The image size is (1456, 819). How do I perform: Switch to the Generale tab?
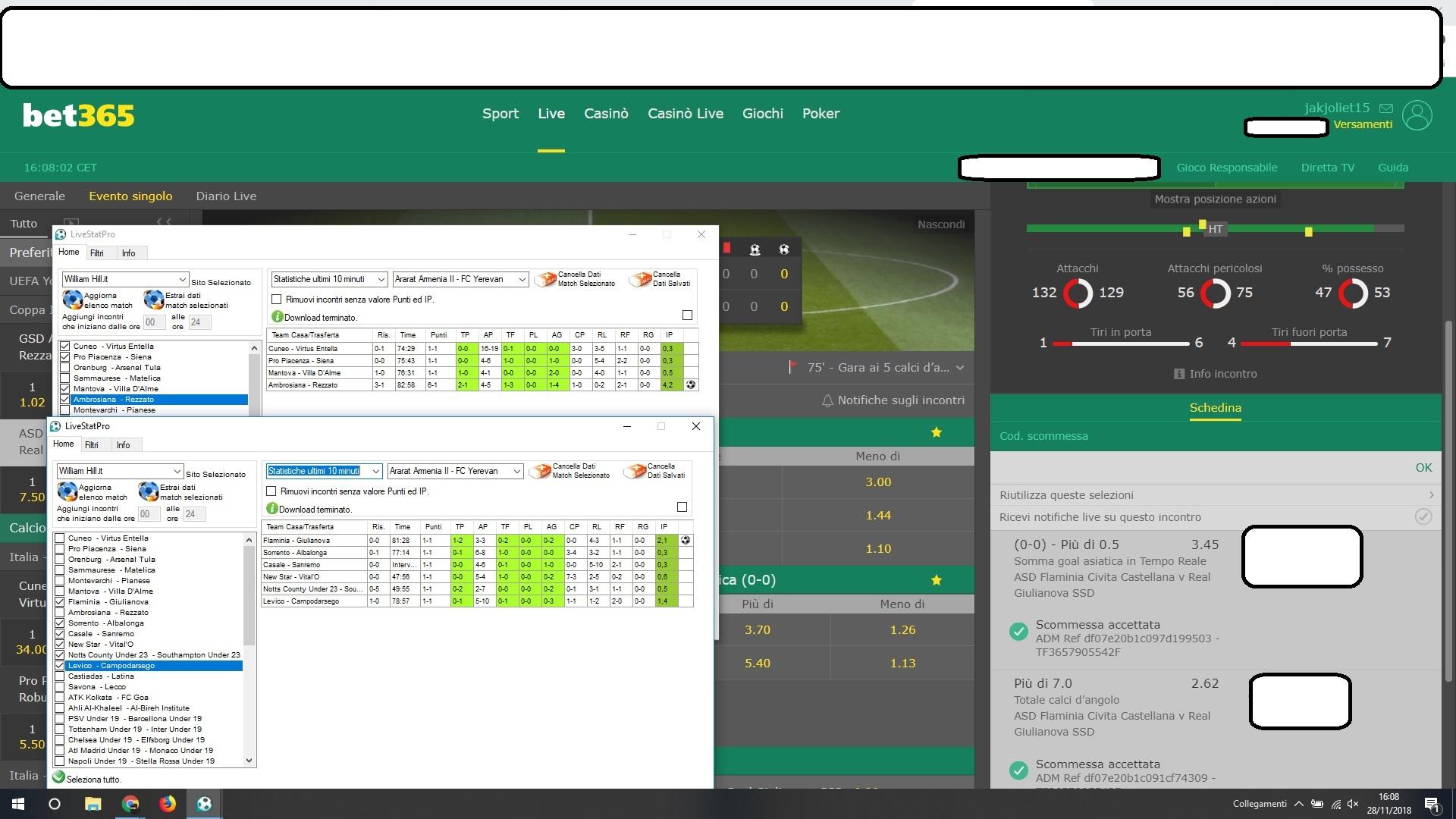click(x=39, y=196)
